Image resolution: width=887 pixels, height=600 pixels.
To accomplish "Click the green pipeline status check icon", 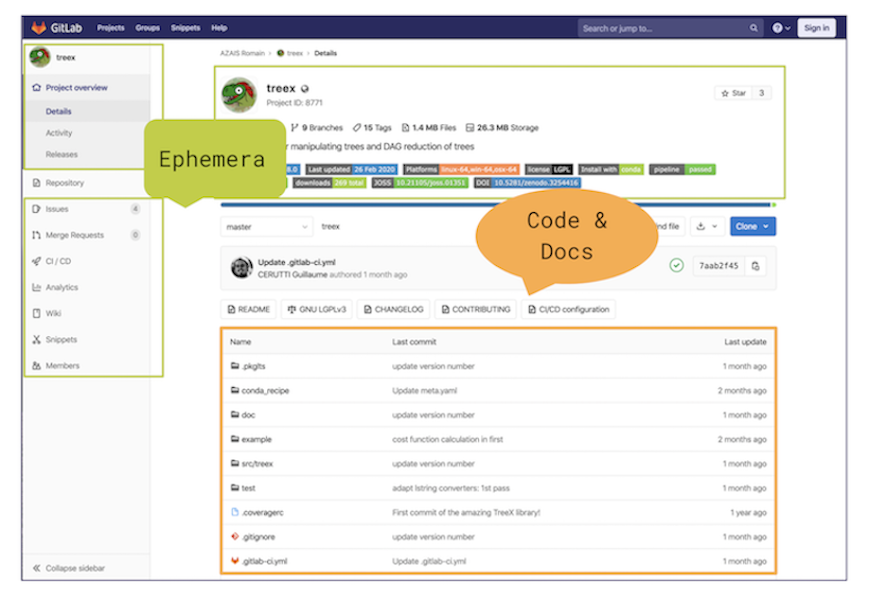I will (677, 266).
